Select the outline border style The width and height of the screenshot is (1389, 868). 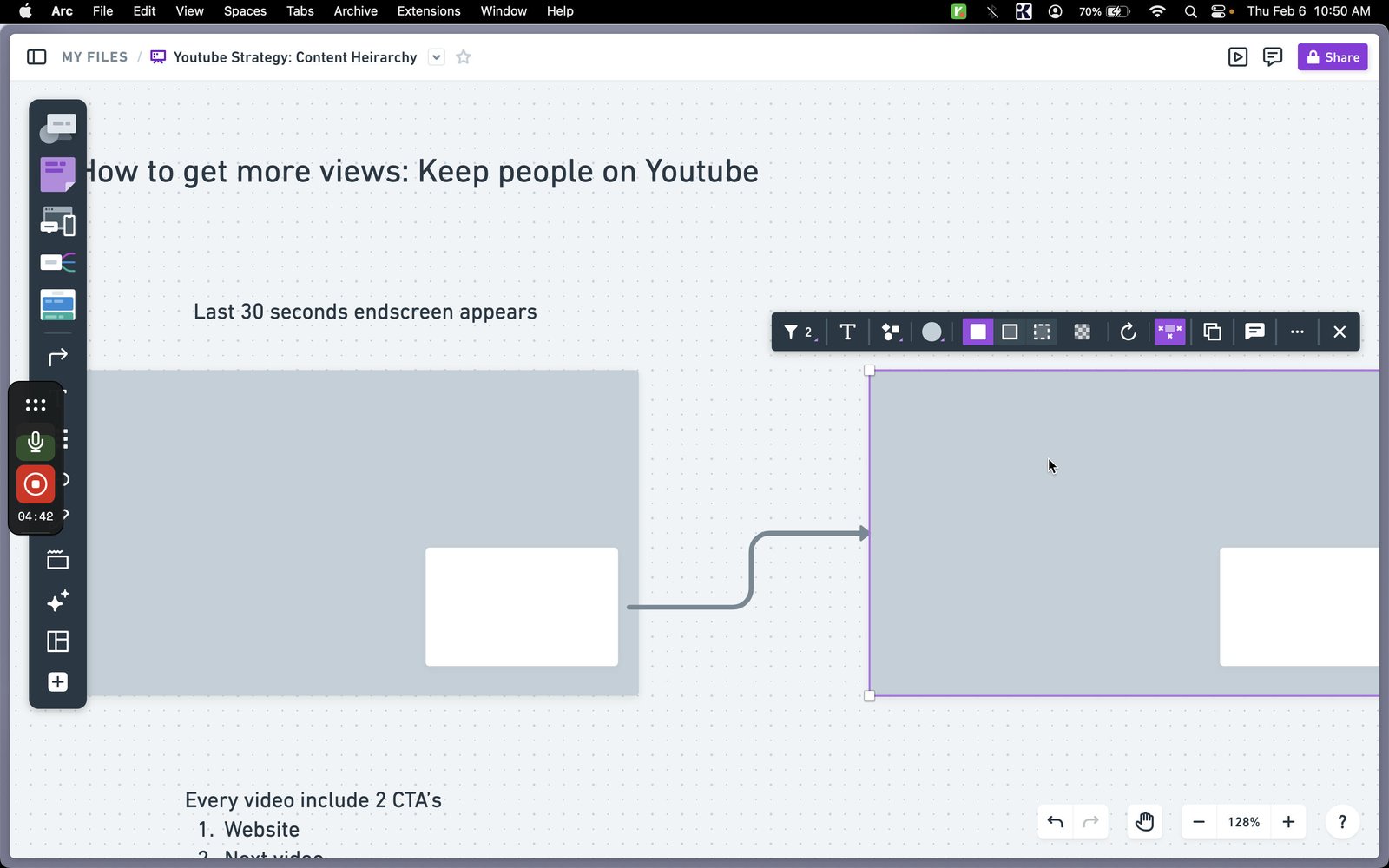click(x=1010, y=332)
